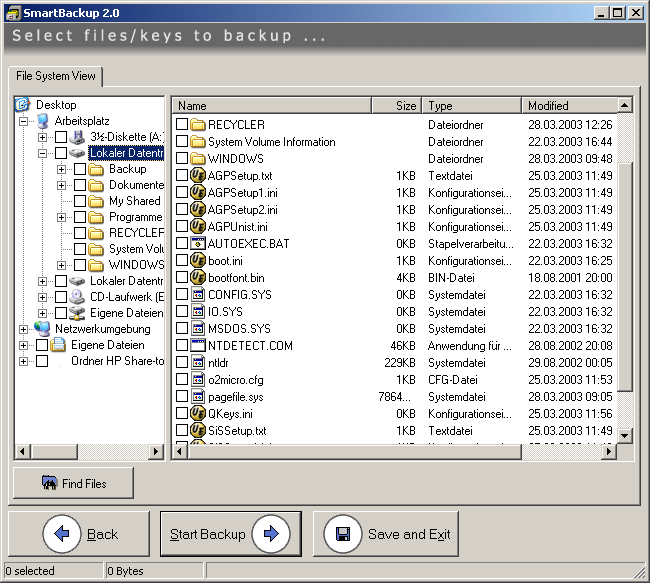Check the o2micro.cfg checkbox
650x583 pixels.
(x=182, y=379)
